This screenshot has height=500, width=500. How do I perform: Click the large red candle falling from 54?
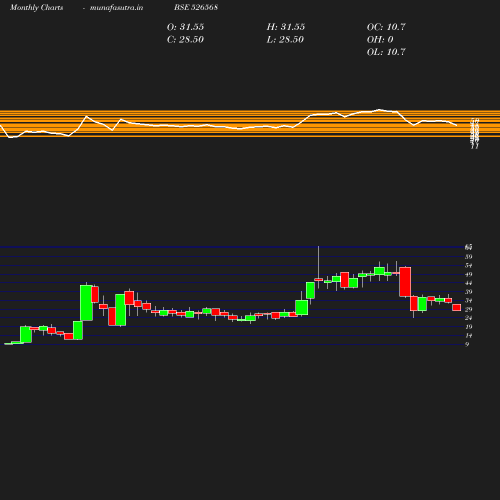pyautogui.click(x=405, y=282)
